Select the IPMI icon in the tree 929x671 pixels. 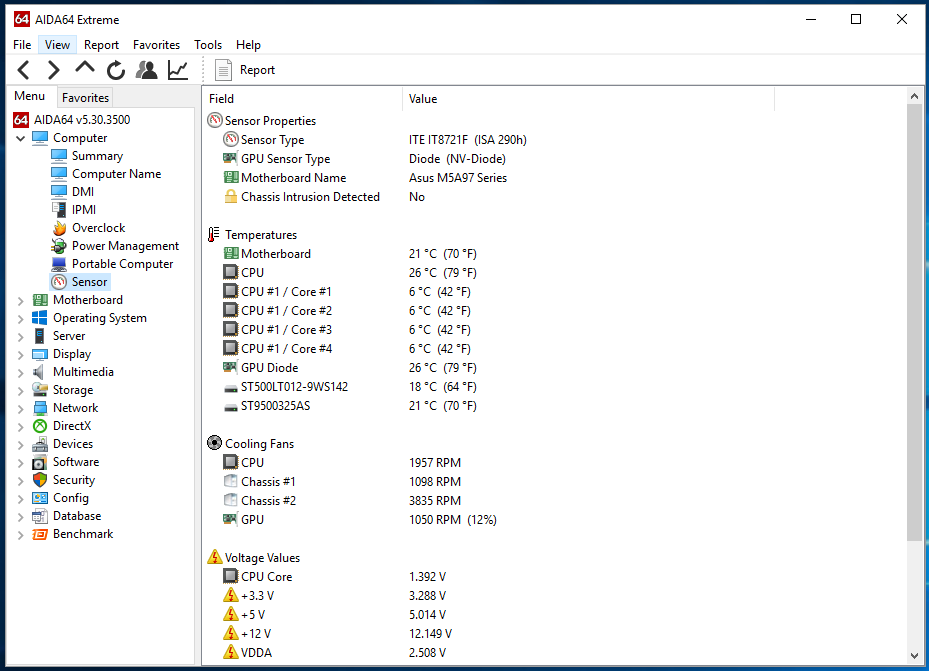59,210
